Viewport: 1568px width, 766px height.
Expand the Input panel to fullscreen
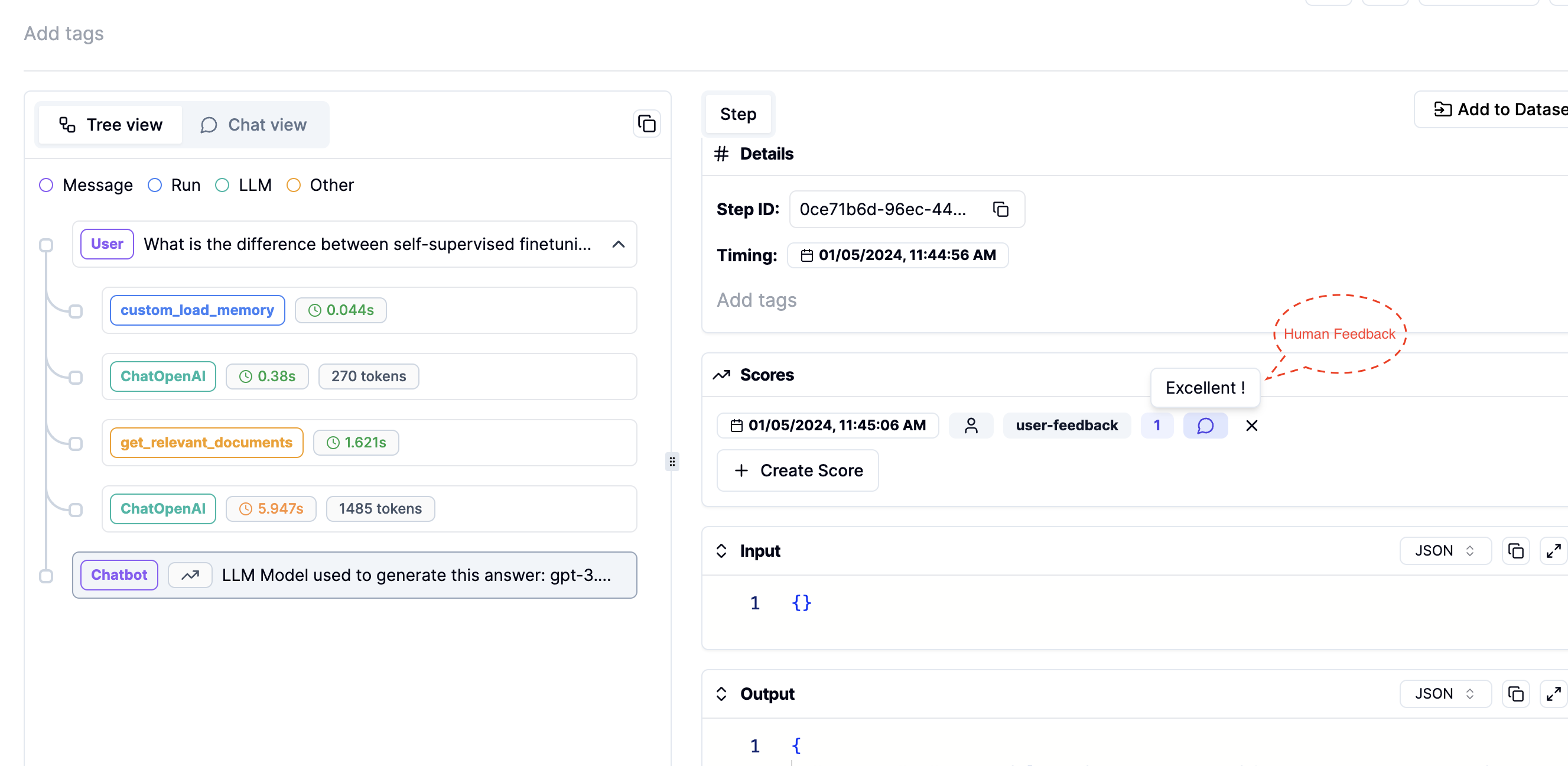pyautogui.click(x=1553, y=551)
